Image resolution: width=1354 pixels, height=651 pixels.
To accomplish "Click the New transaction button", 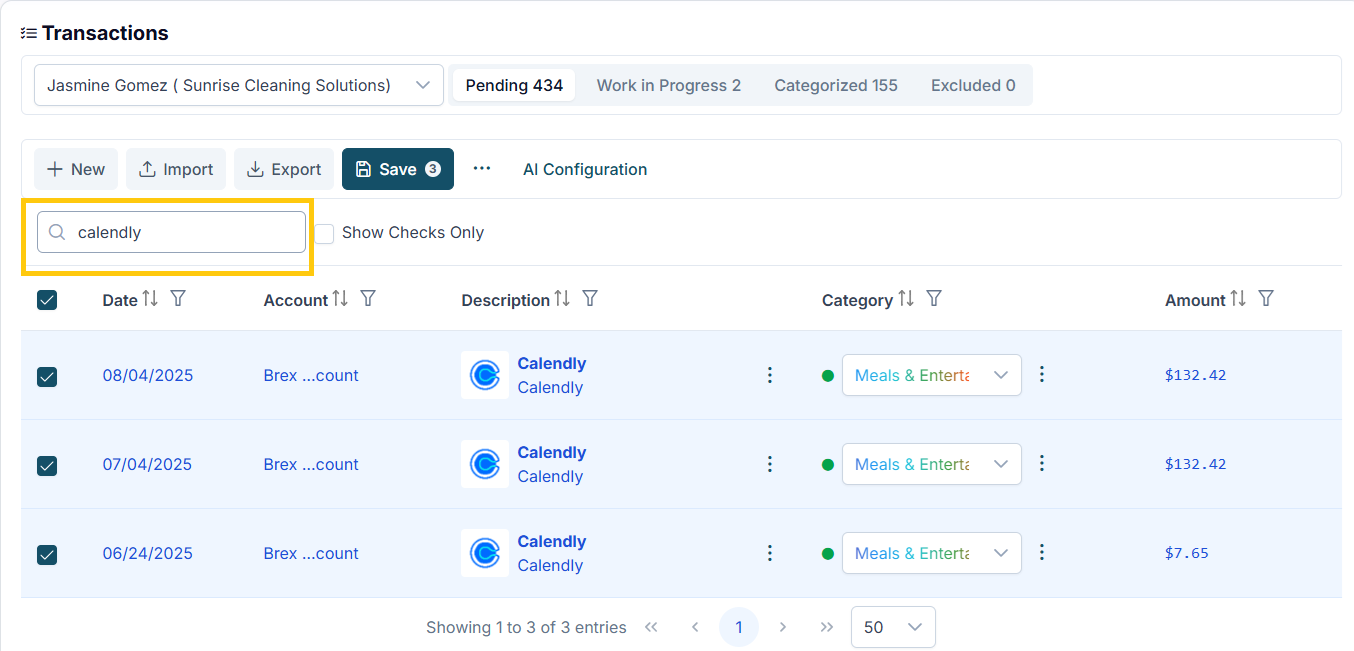I will click(x=76, y=169).
